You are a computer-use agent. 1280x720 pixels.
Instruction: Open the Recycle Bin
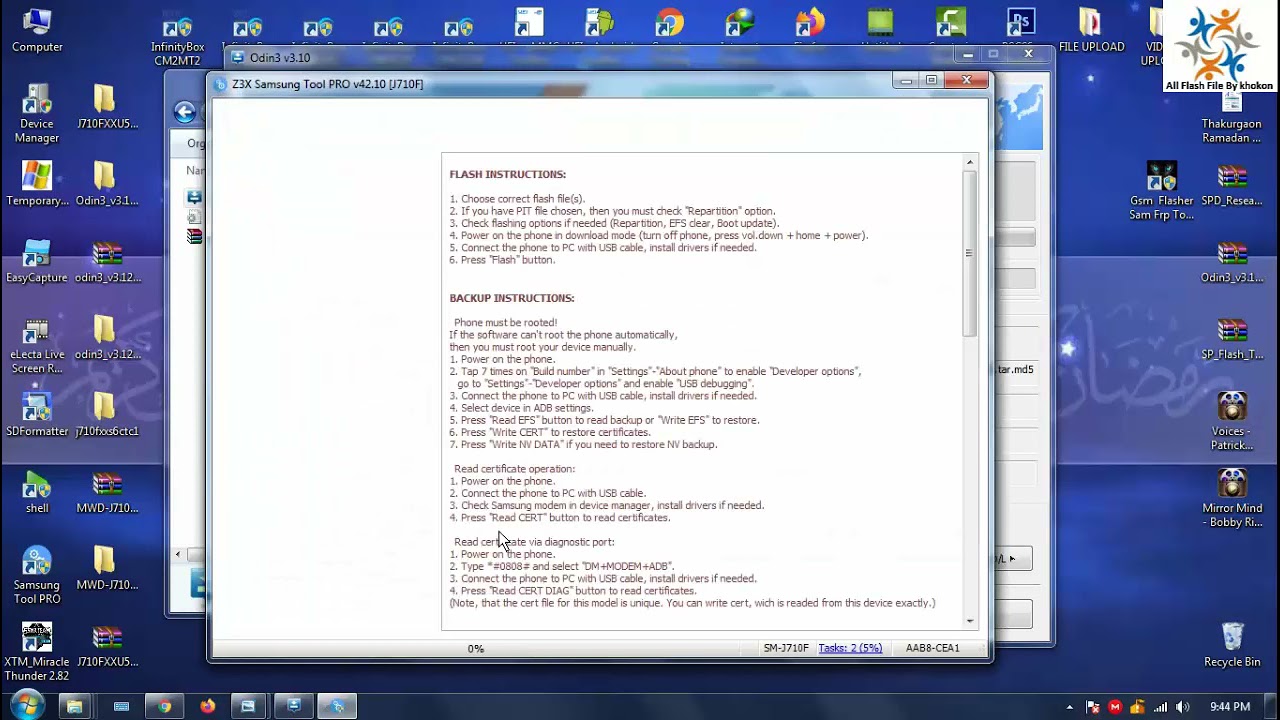(x=1232, y=645)
